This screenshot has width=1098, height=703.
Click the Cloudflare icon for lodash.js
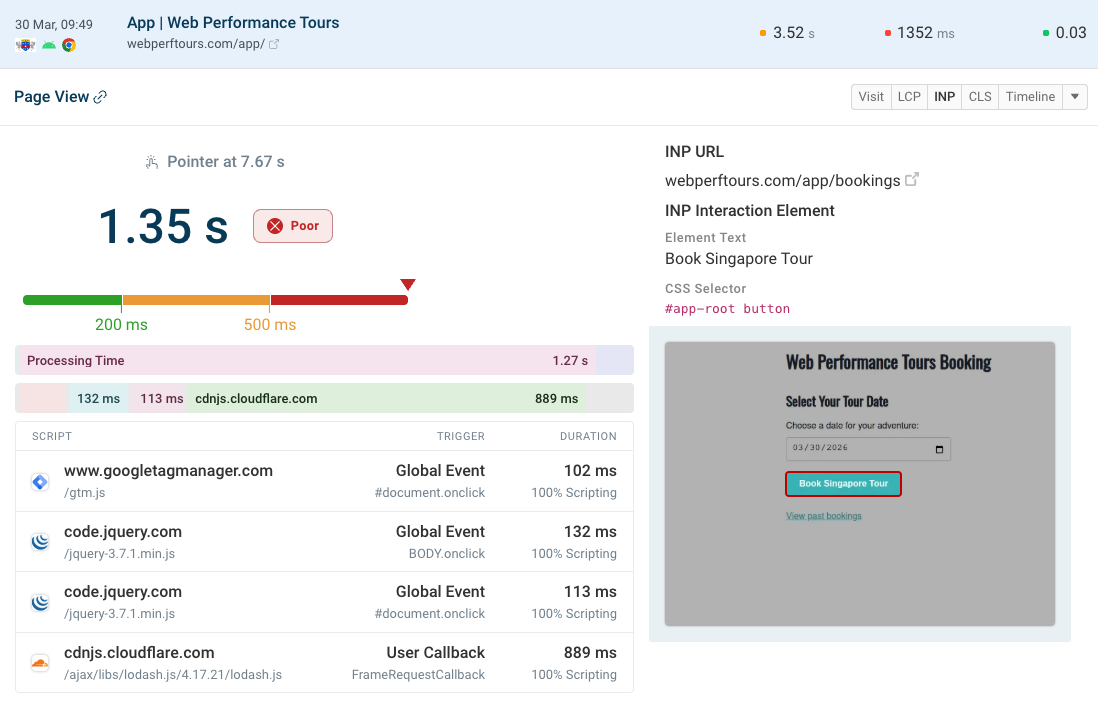pos(39,662)
